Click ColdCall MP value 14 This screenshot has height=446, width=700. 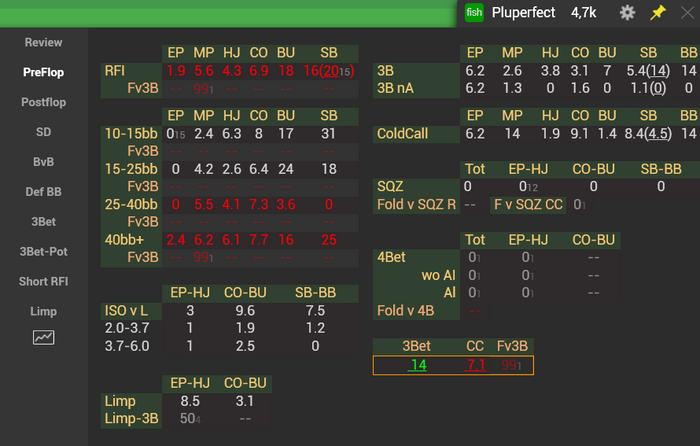point(512,133)
